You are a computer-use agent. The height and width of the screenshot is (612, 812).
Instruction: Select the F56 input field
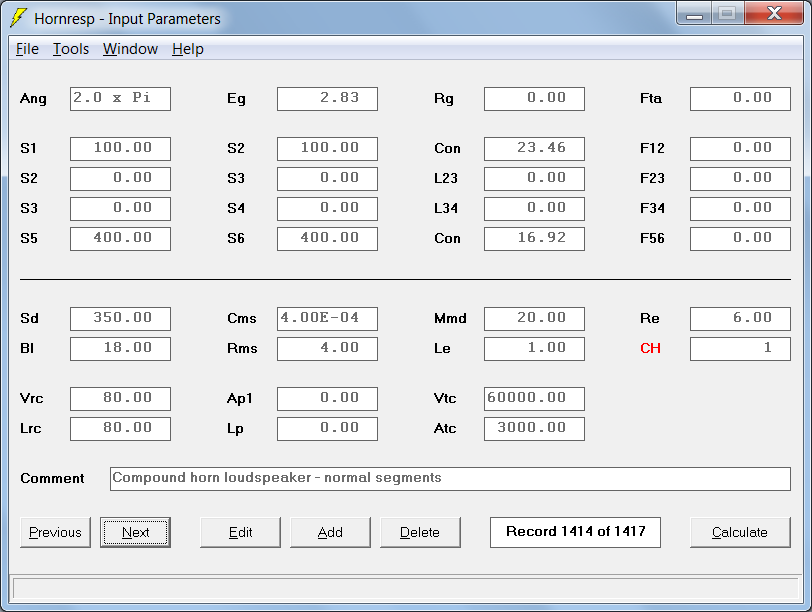coord(741,239)
